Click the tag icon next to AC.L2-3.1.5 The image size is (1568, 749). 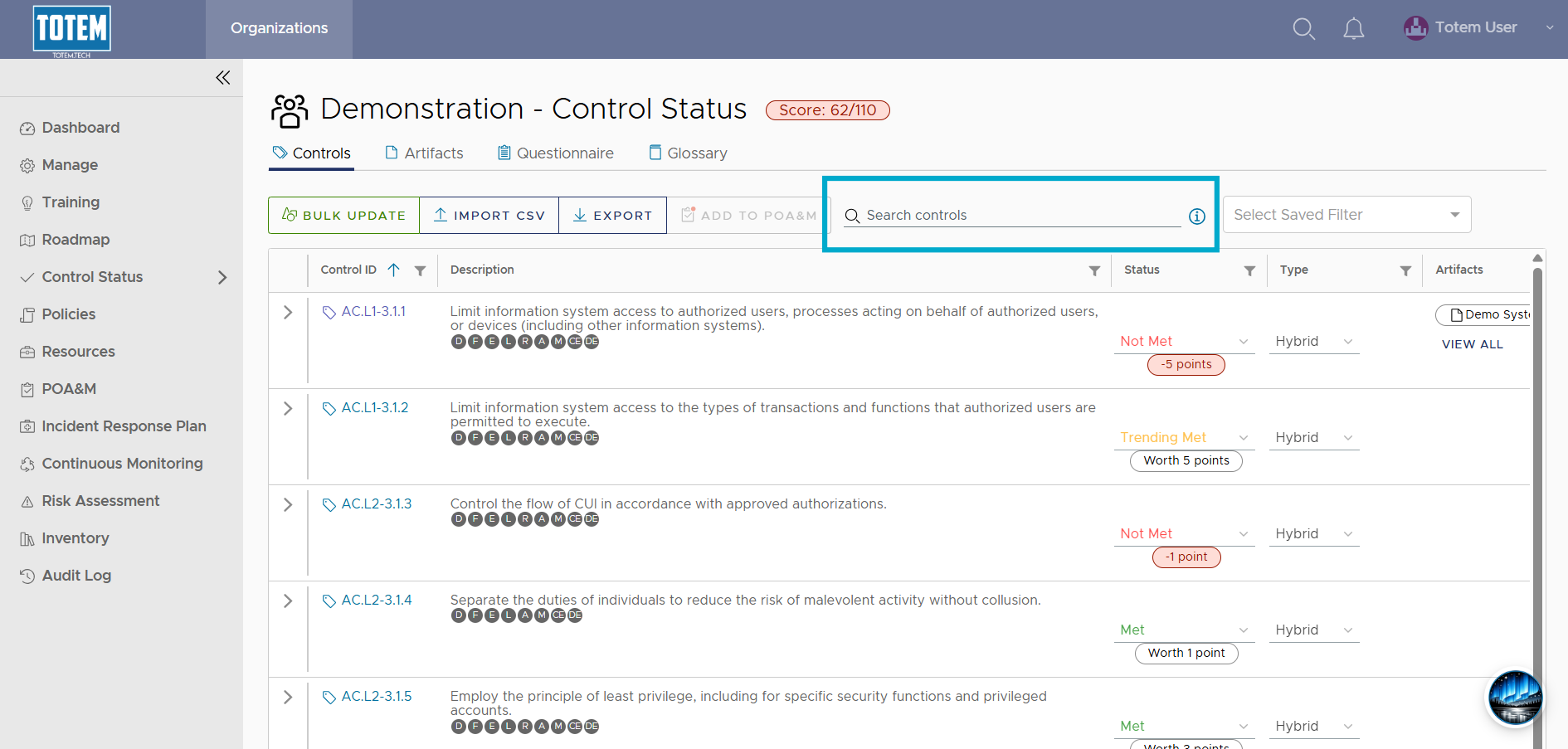pyautogui.click(x=329, y=698)
